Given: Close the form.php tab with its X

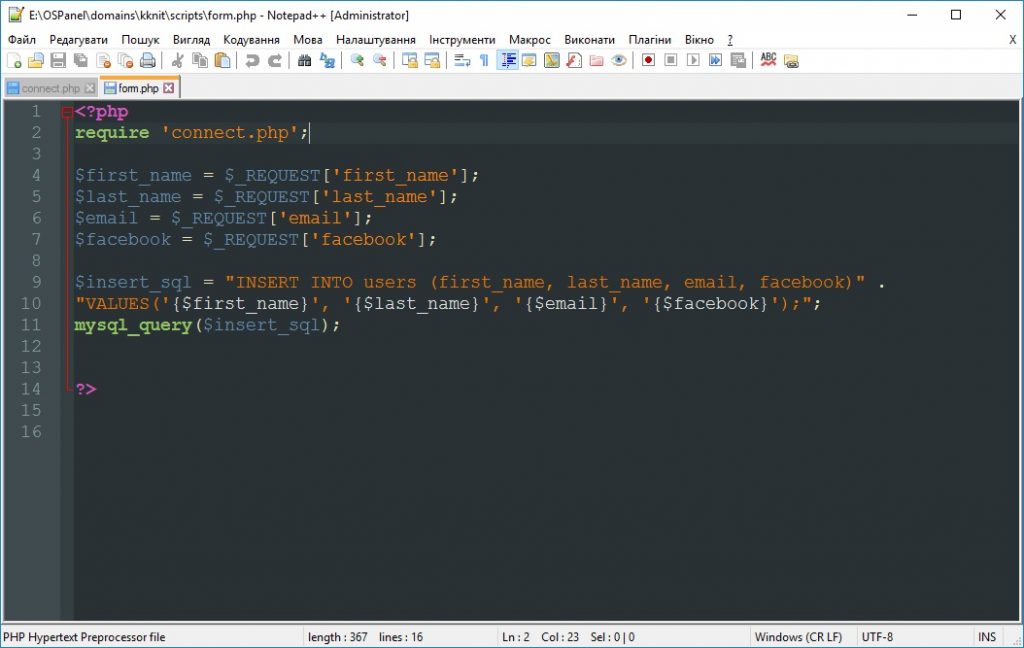Looking at the screenshot, I should tap(168, 88).
